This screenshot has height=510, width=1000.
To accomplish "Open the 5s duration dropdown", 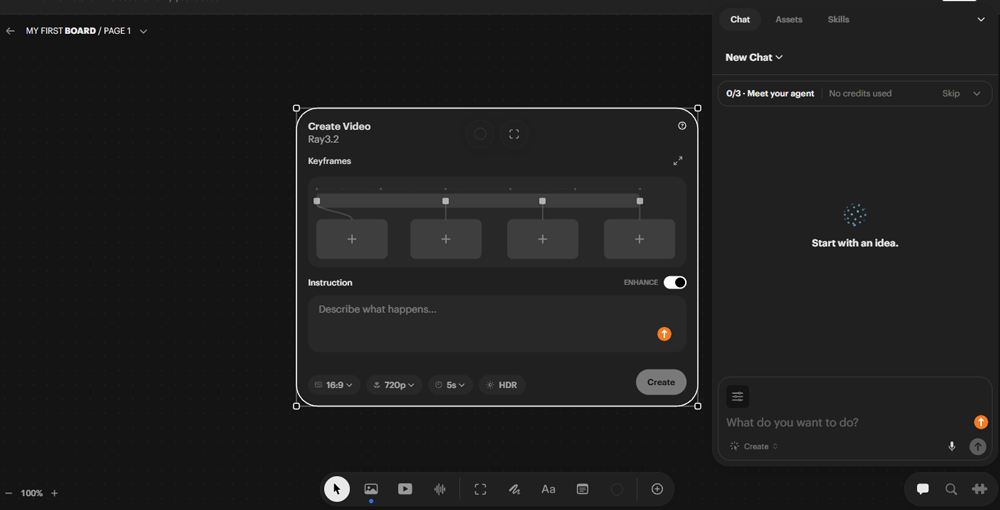I will (x=451, y=385).
